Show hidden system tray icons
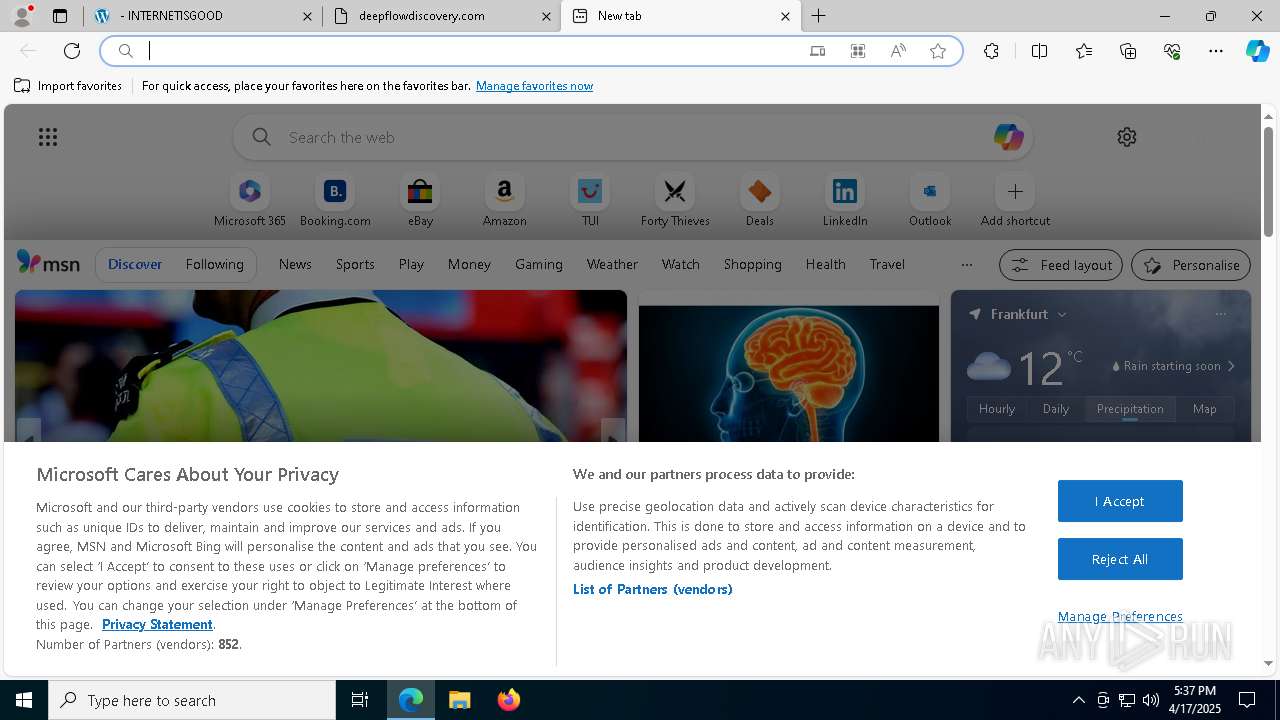 click(1078, 700)
